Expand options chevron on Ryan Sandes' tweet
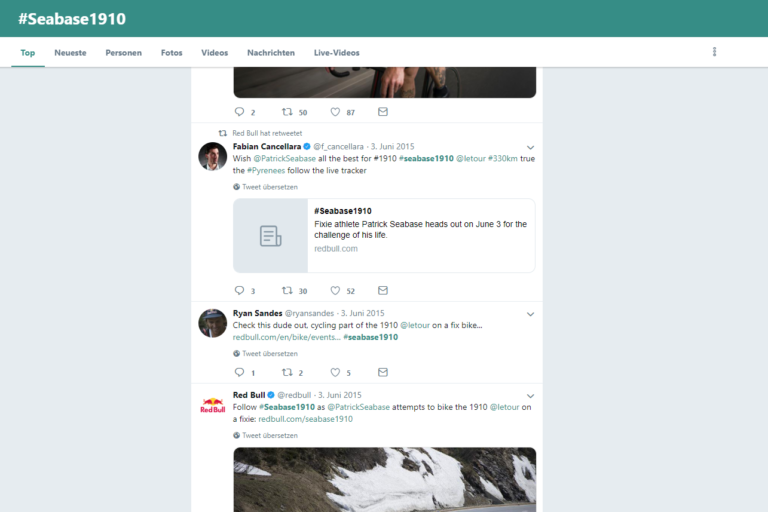The image size is (768, 512). tap(530, 314)
